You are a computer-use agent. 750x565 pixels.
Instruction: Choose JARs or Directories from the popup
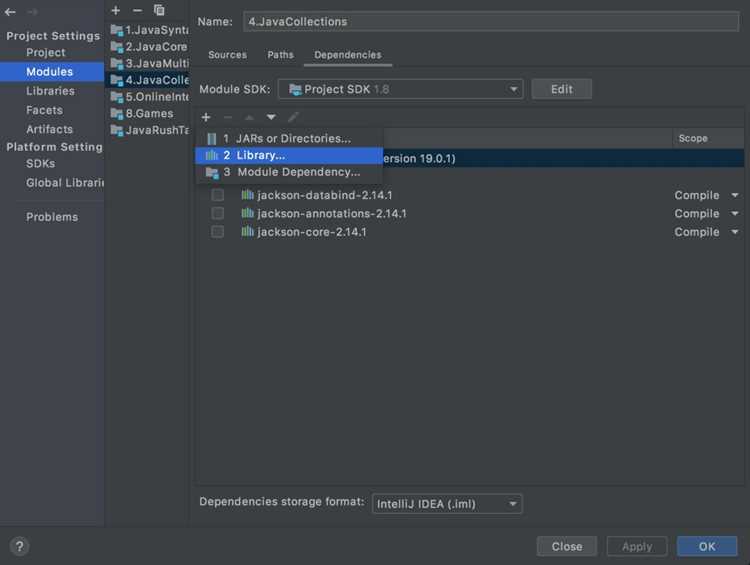click(x=289, y=139)
